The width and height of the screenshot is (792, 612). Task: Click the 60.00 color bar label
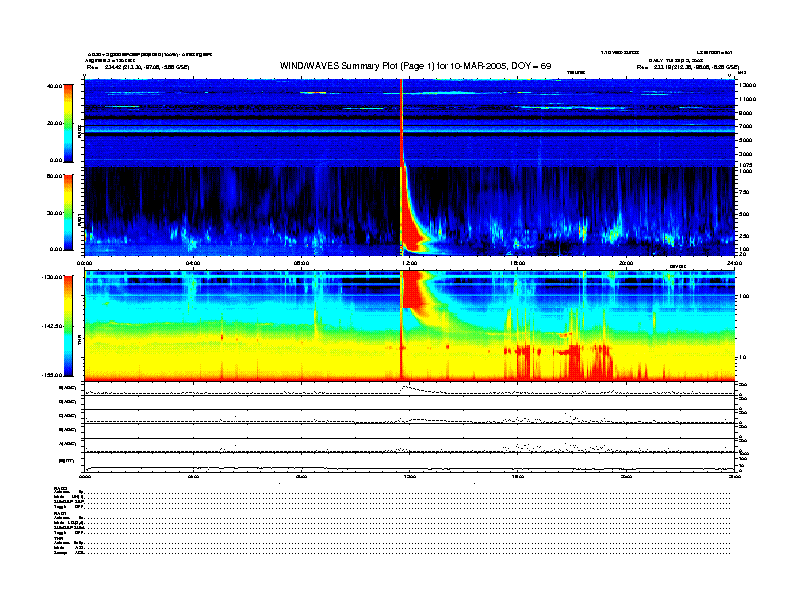54,176
